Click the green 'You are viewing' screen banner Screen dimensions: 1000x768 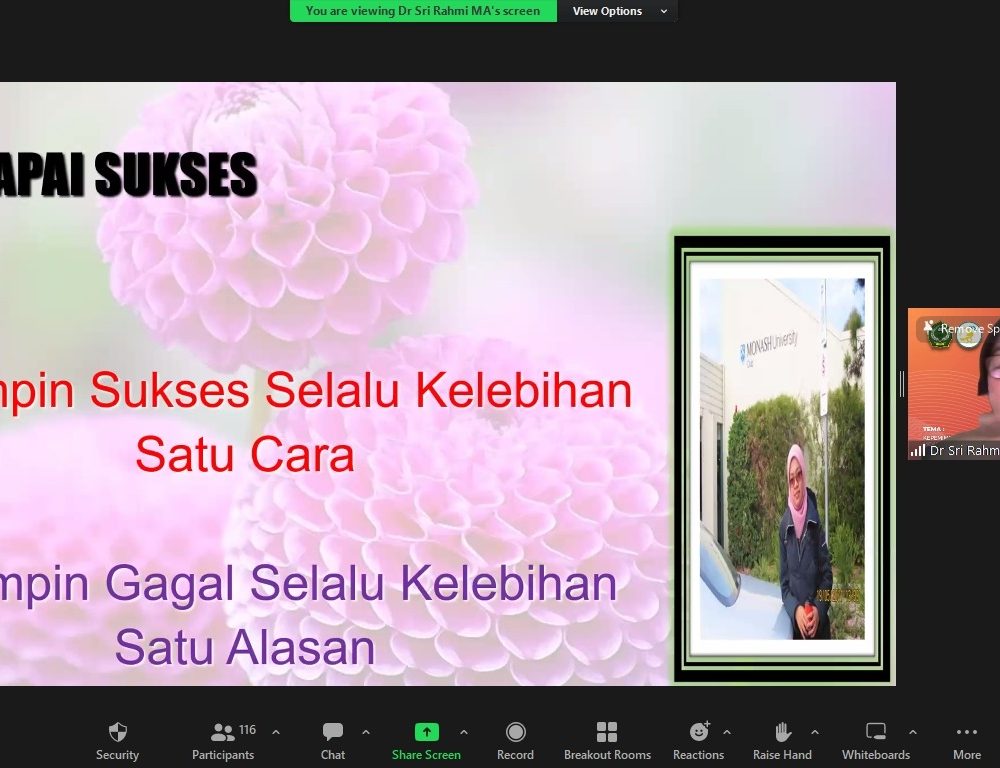click(x=423, y=11)
